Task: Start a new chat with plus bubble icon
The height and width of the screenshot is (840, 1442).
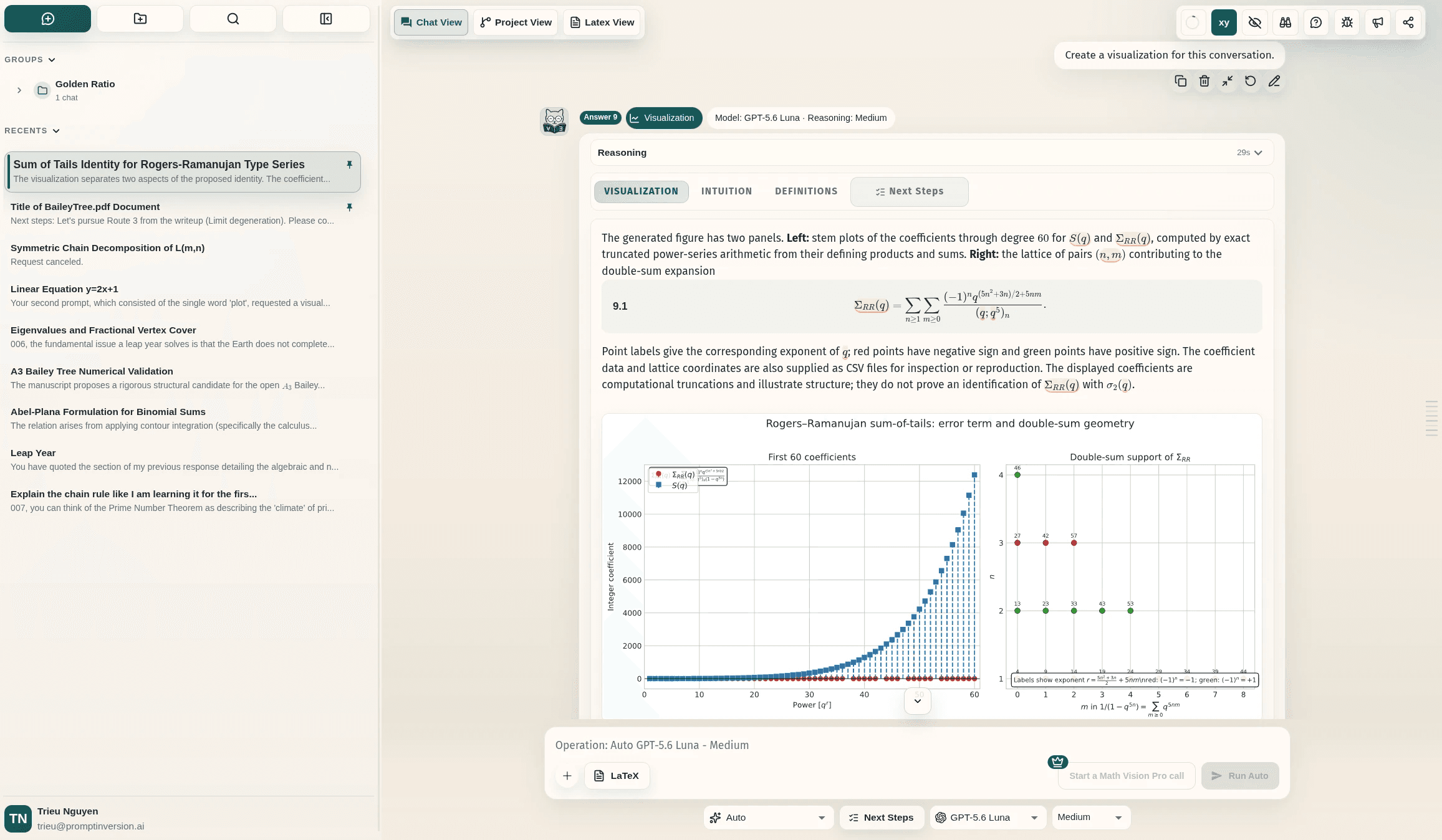Action: [x=47, y=19]
